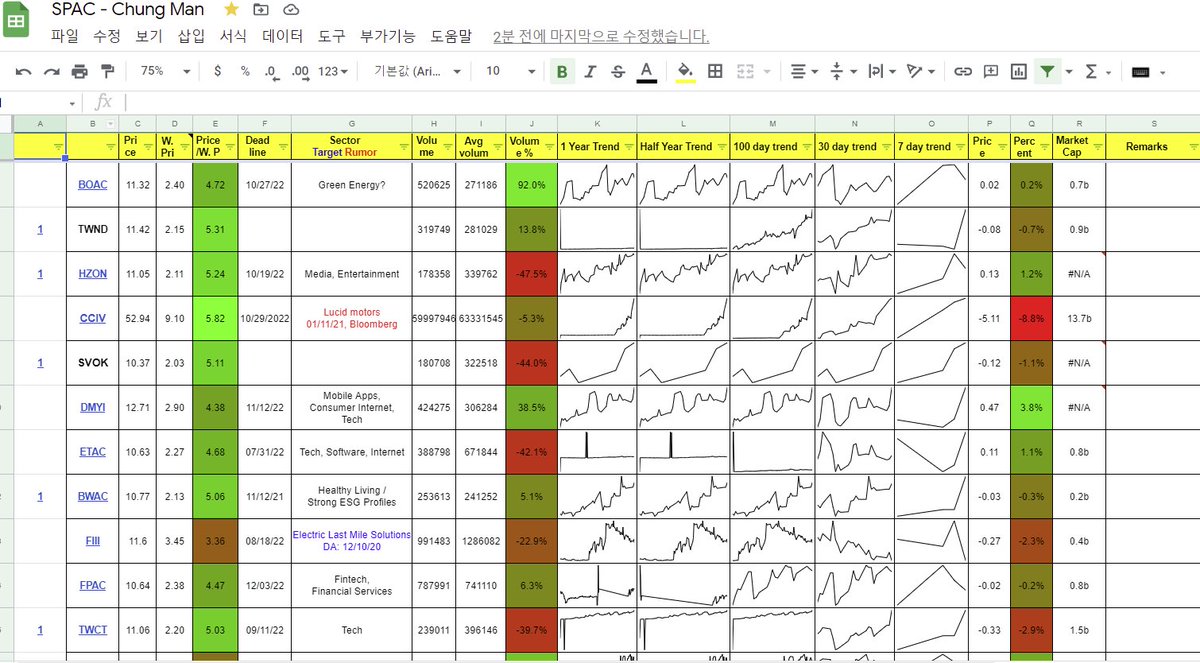Open the 도움말 menu

coord(451,36)
